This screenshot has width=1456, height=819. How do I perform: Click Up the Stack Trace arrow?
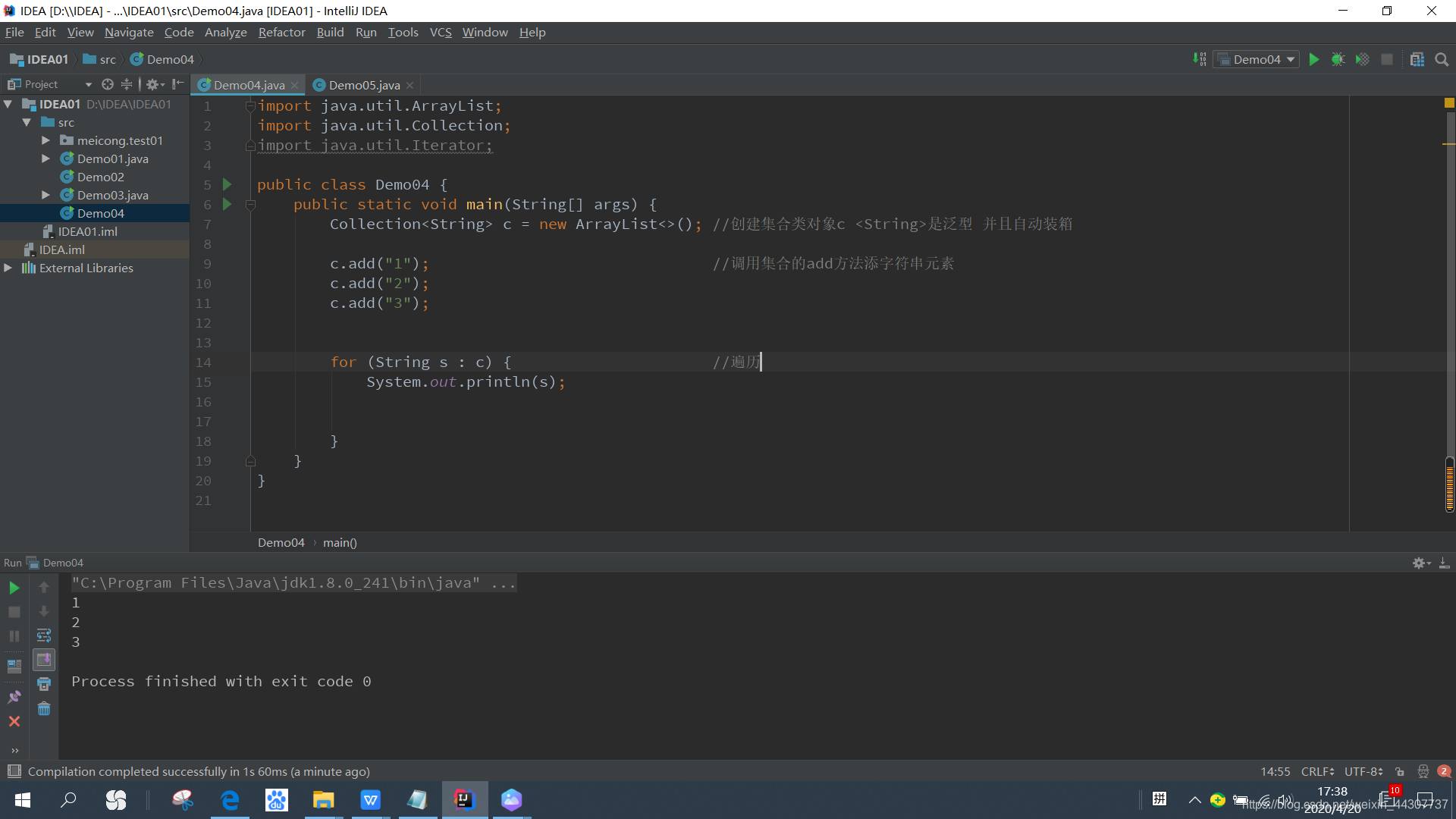44,587
